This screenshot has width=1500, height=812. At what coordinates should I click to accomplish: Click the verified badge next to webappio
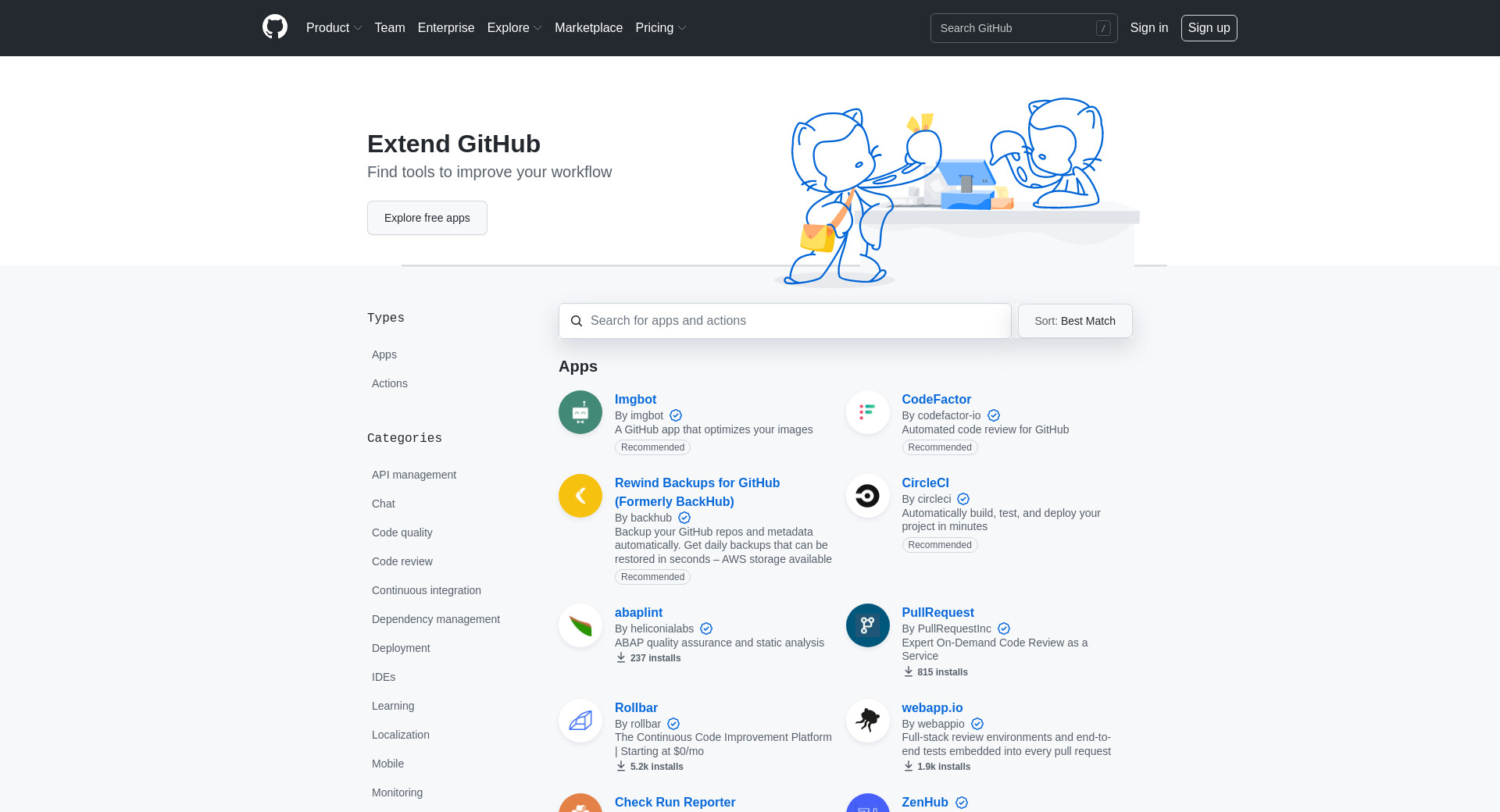point(977,725)
